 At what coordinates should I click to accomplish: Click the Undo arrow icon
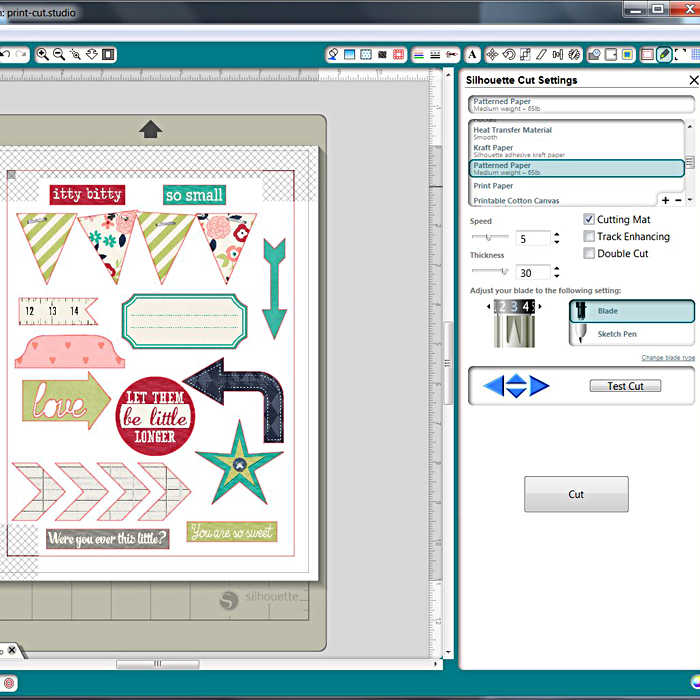coord(5,54)
